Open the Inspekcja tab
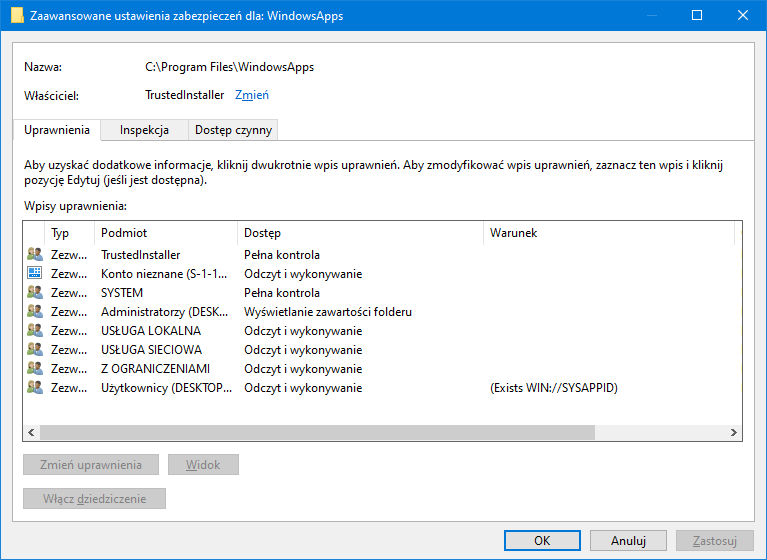Screen dimensions: 767x560 click(x=144, y=130)
